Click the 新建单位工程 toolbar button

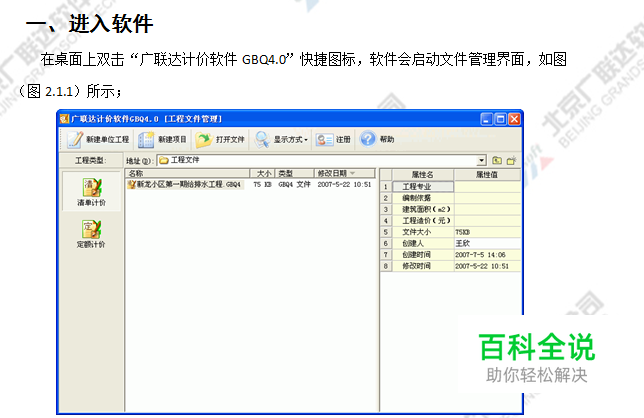[98, 140]
